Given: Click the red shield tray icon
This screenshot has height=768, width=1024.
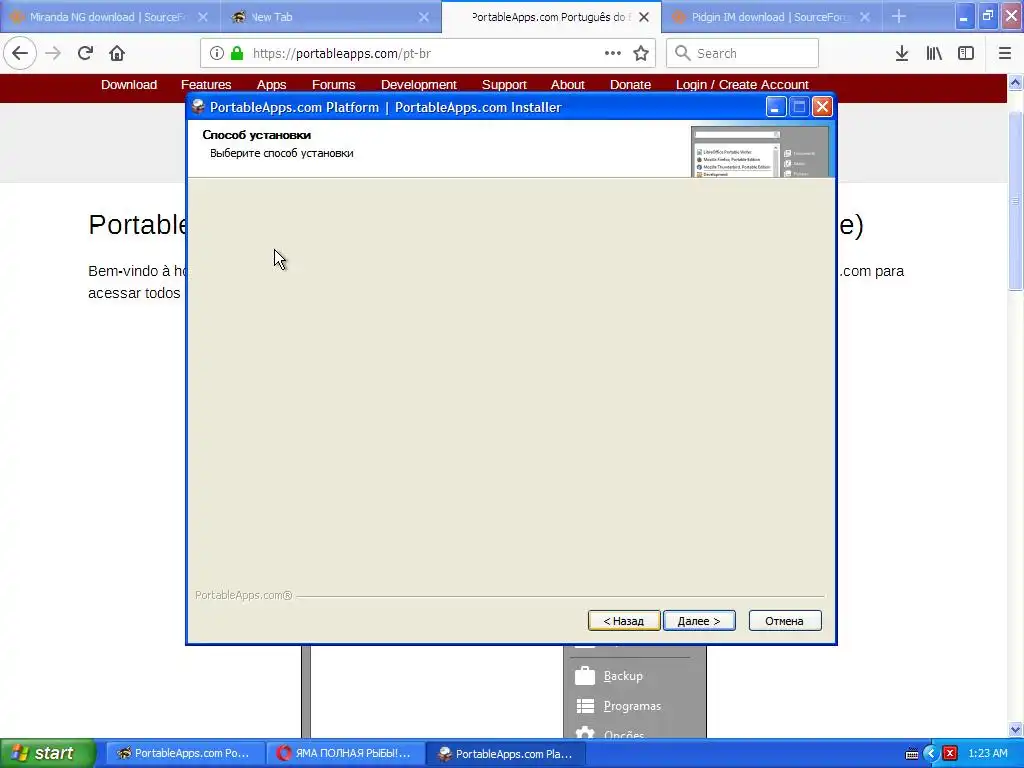Looking at the screenshot, I should (x=950, y=754).
